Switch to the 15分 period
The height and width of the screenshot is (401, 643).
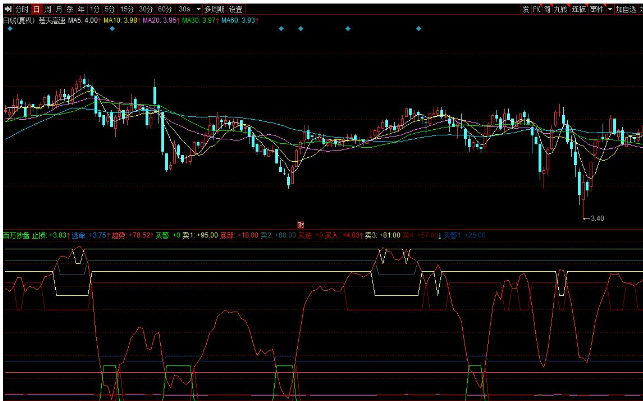[127, 9]
